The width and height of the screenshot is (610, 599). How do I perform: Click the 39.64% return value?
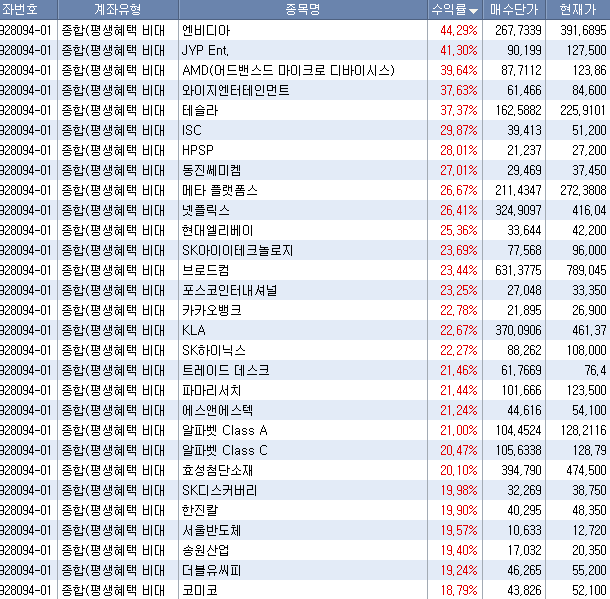(x=459, y=70)
